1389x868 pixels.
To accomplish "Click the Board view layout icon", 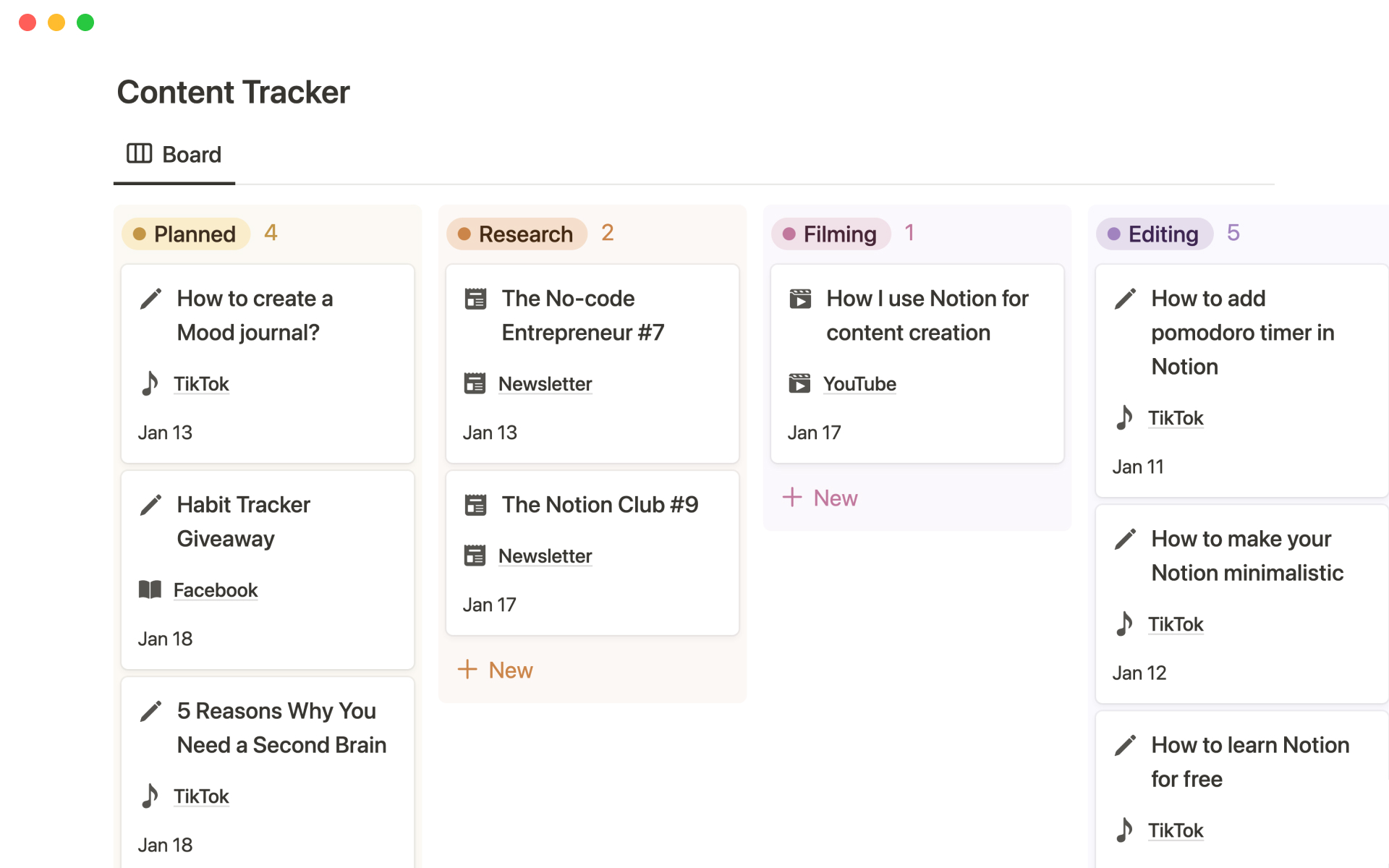I will pos(139,153).
